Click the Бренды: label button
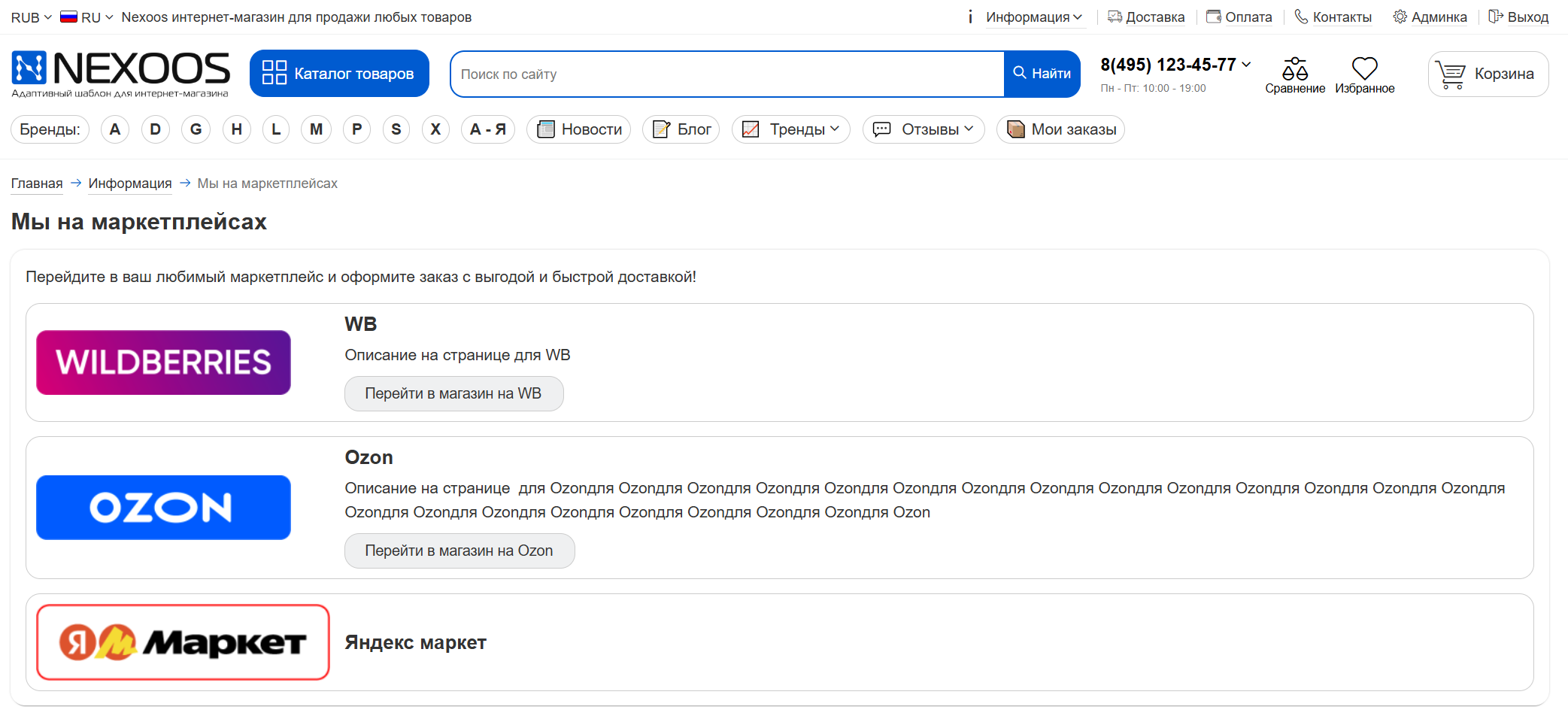Screen dimensions: 1568x728 [50, 129]
